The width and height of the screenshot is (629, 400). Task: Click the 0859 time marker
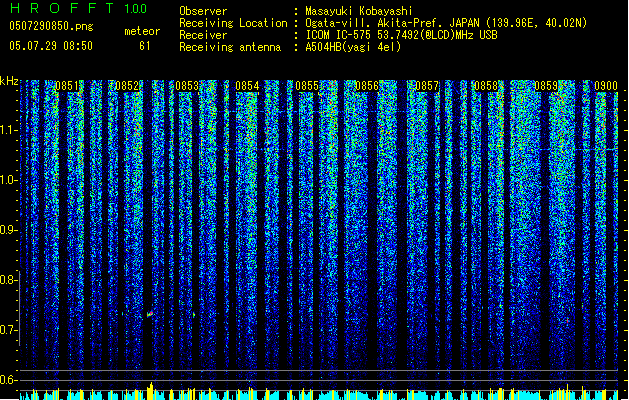(546, 86)
